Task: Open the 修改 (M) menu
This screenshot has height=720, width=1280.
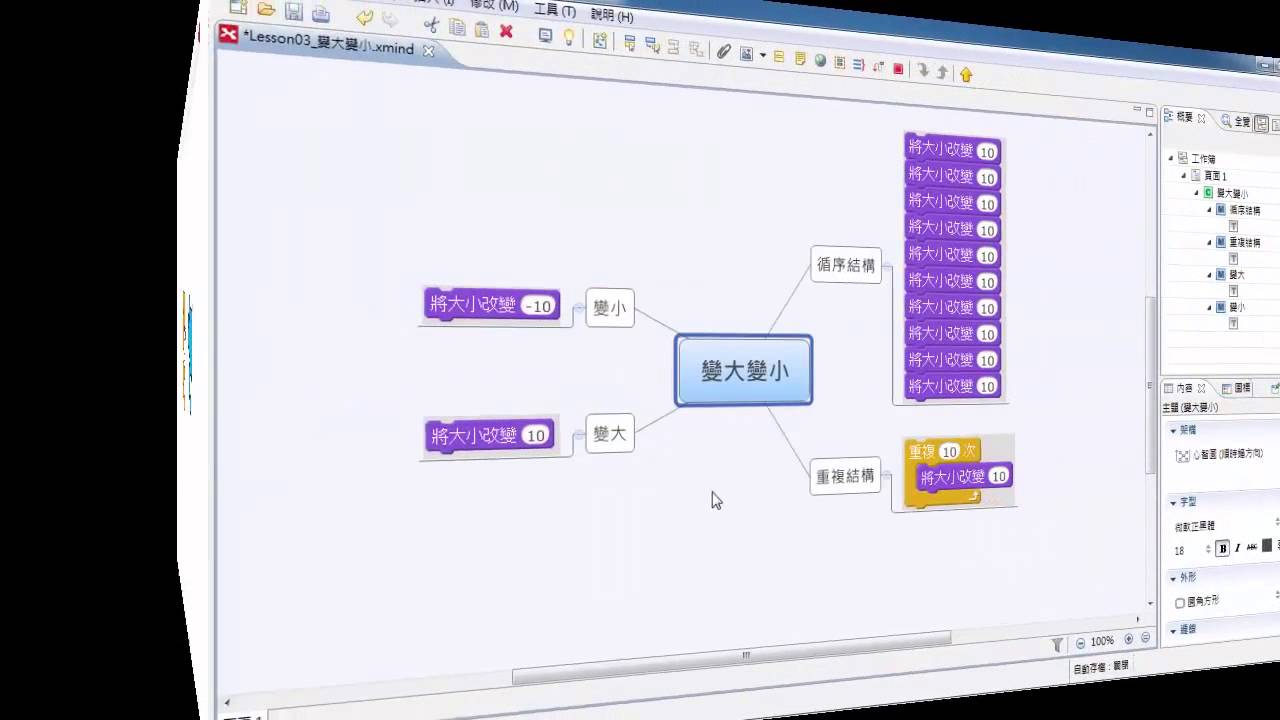Action: [494, 5]
